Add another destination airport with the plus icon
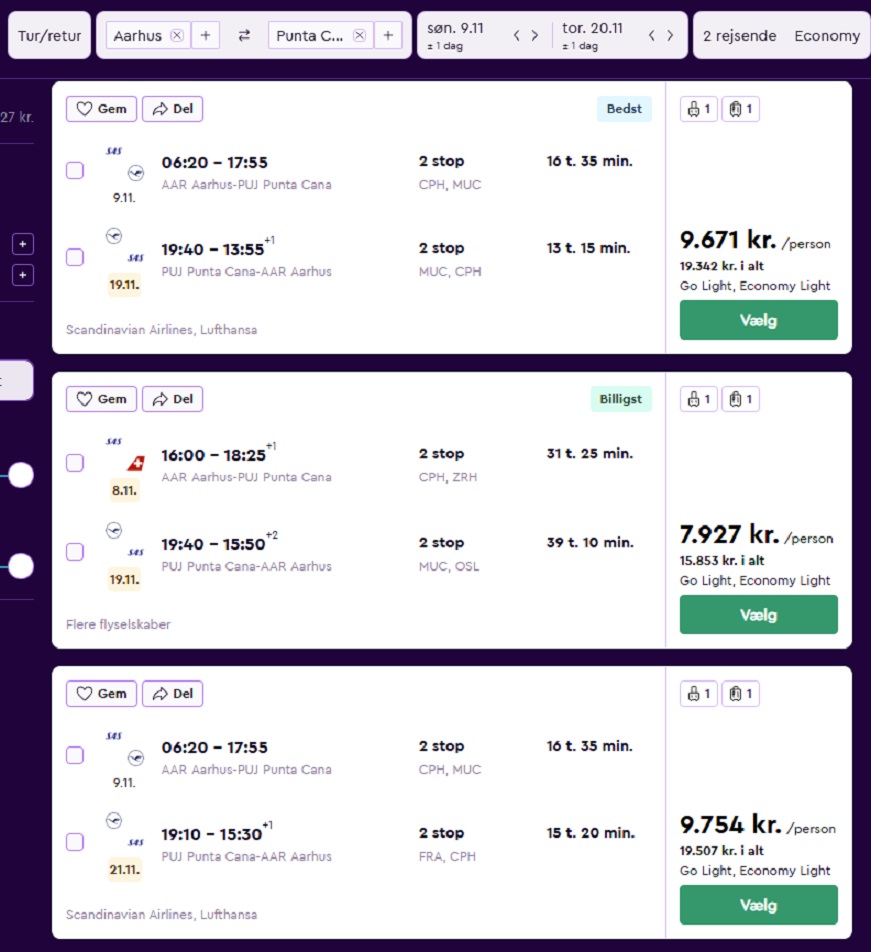 click(388, 35)
